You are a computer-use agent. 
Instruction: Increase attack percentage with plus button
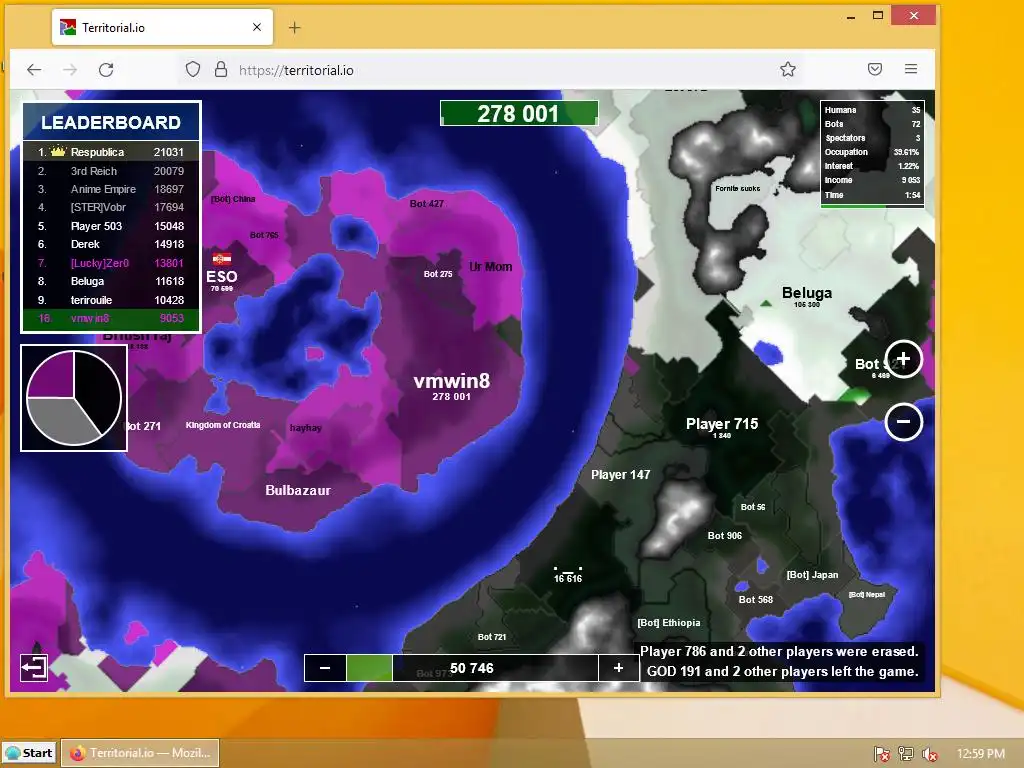point(618,668)
